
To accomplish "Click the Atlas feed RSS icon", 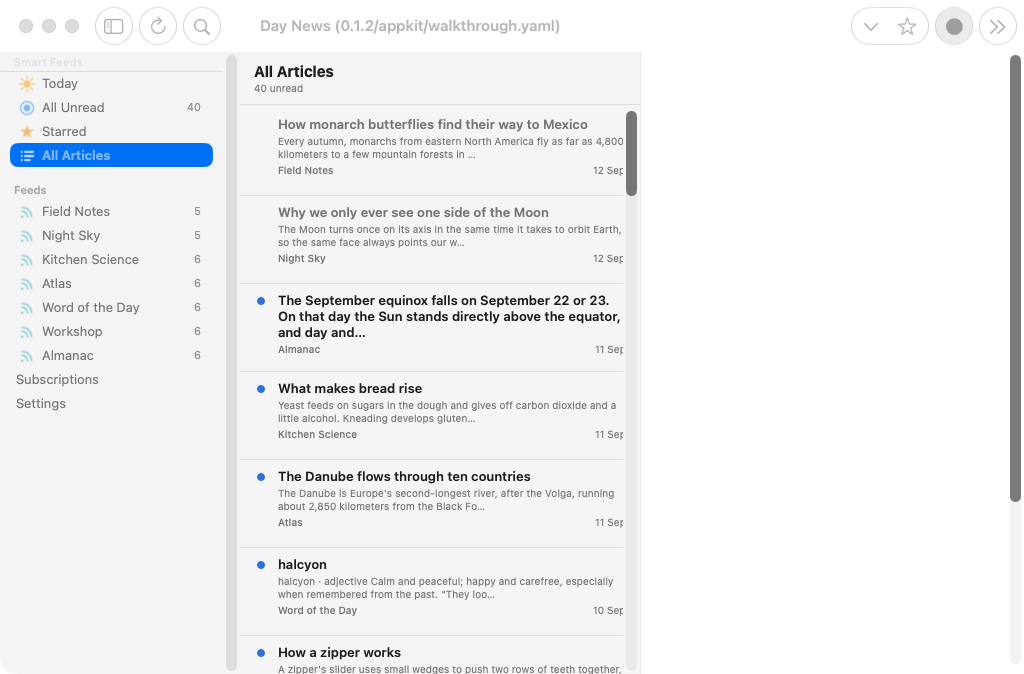I will 27,284.
